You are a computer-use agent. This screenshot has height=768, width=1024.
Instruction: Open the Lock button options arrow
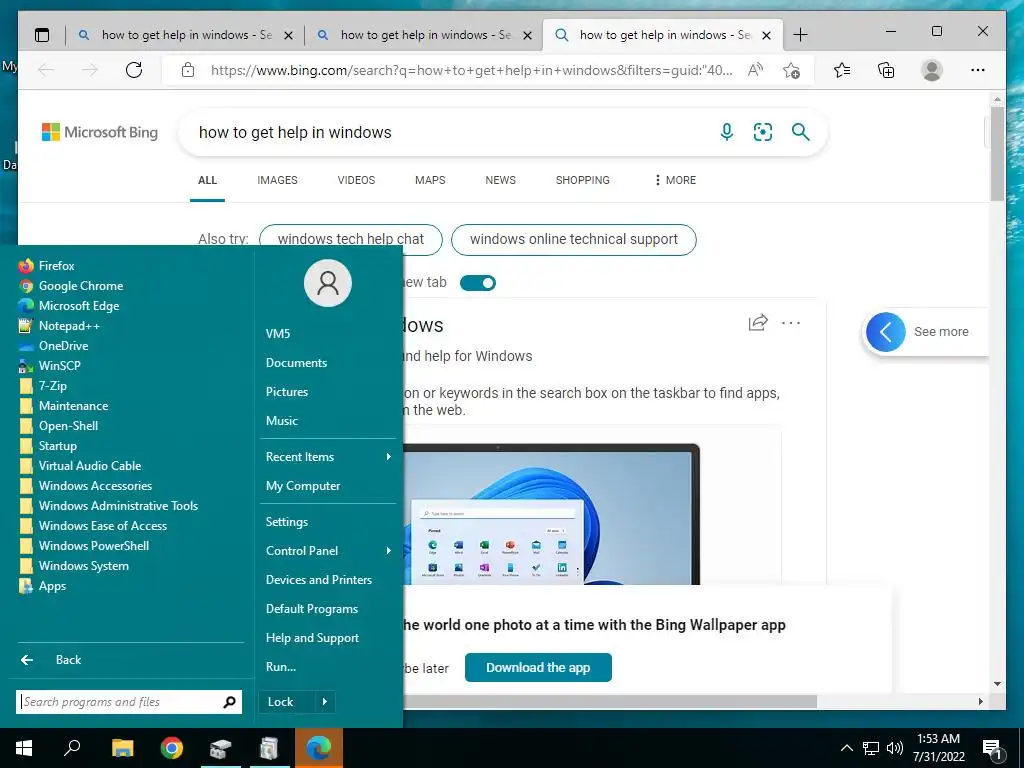325,702
